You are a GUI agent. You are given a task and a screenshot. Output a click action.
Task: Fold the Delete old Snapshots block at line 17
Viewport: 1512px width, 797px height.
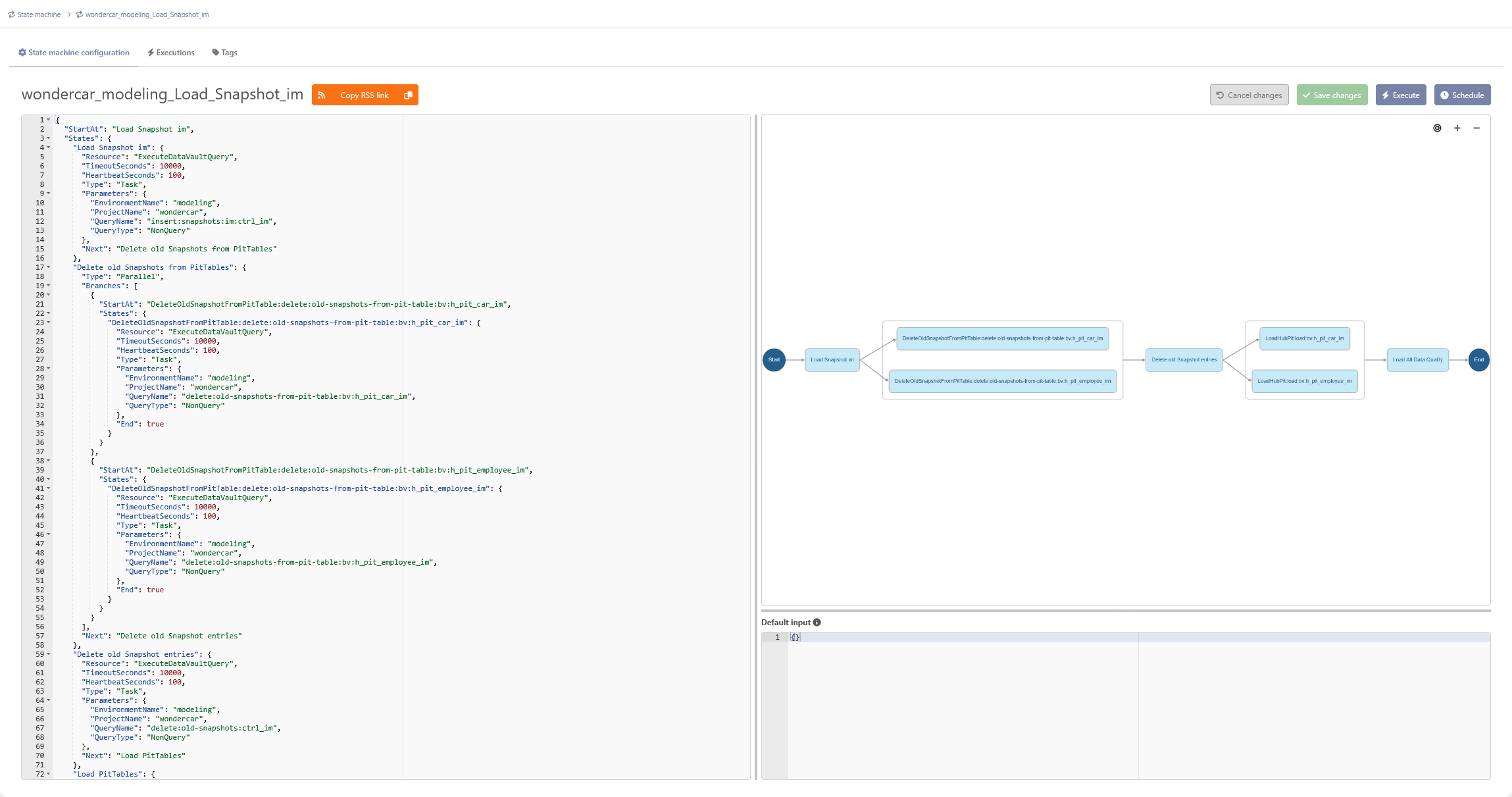pyautogui.click(x=49, y=267)
